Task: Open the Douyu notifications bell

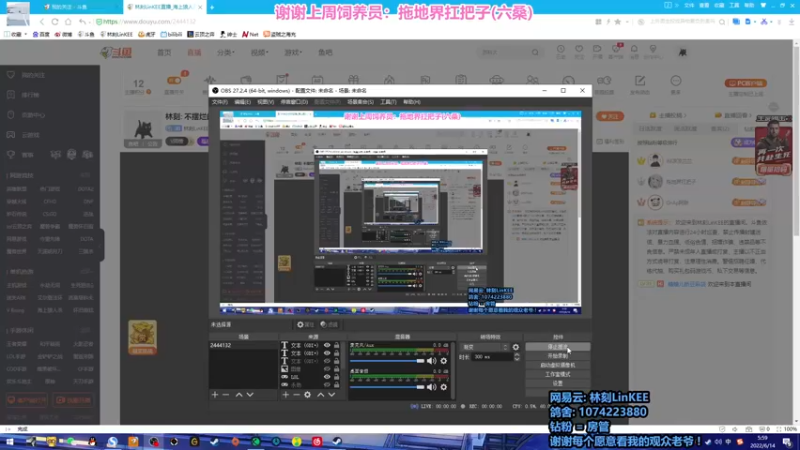Action: 634,49
